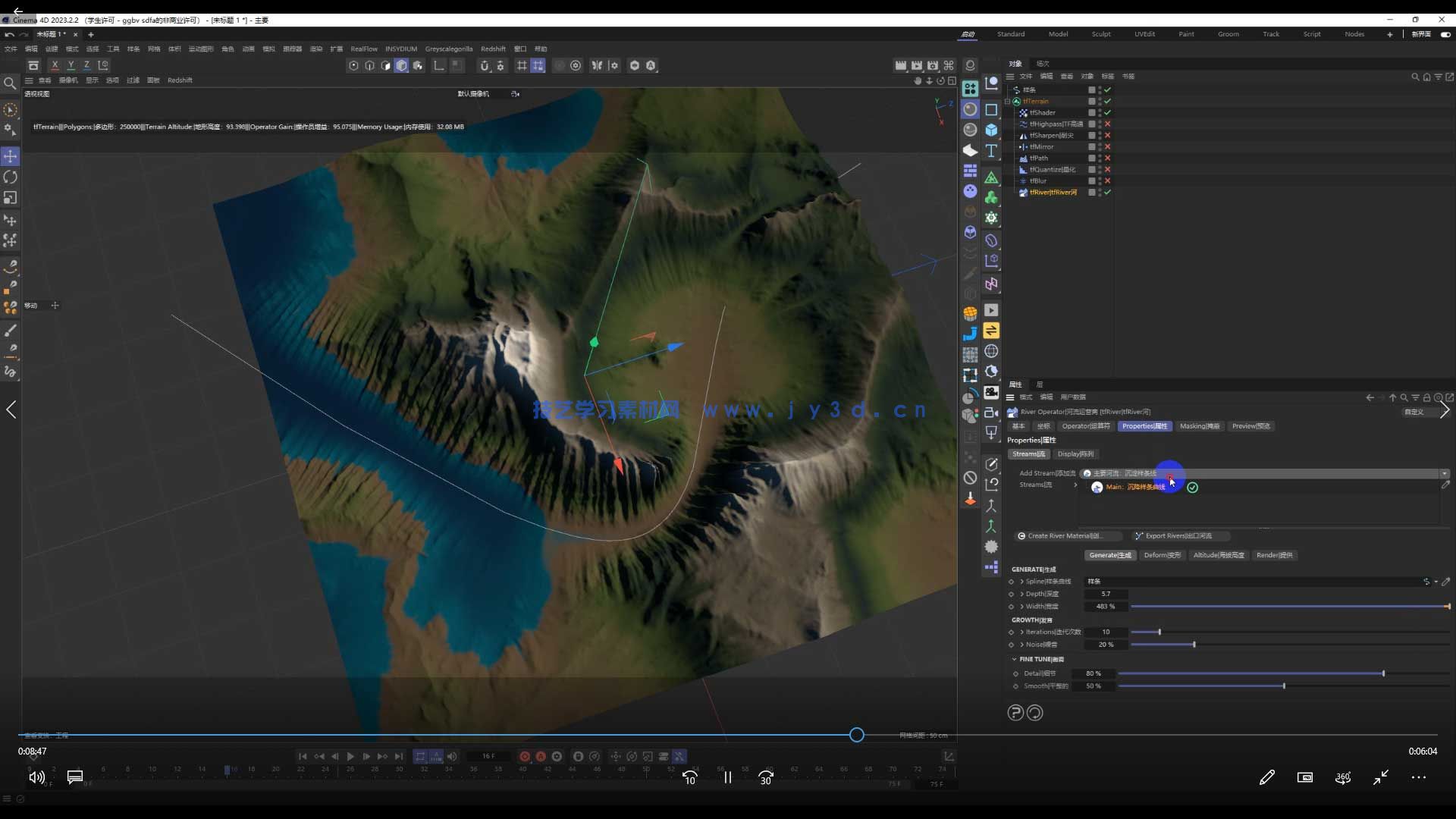Disable the tfShader green checkmark
1456x819 pixels.
pos(1107,112)
